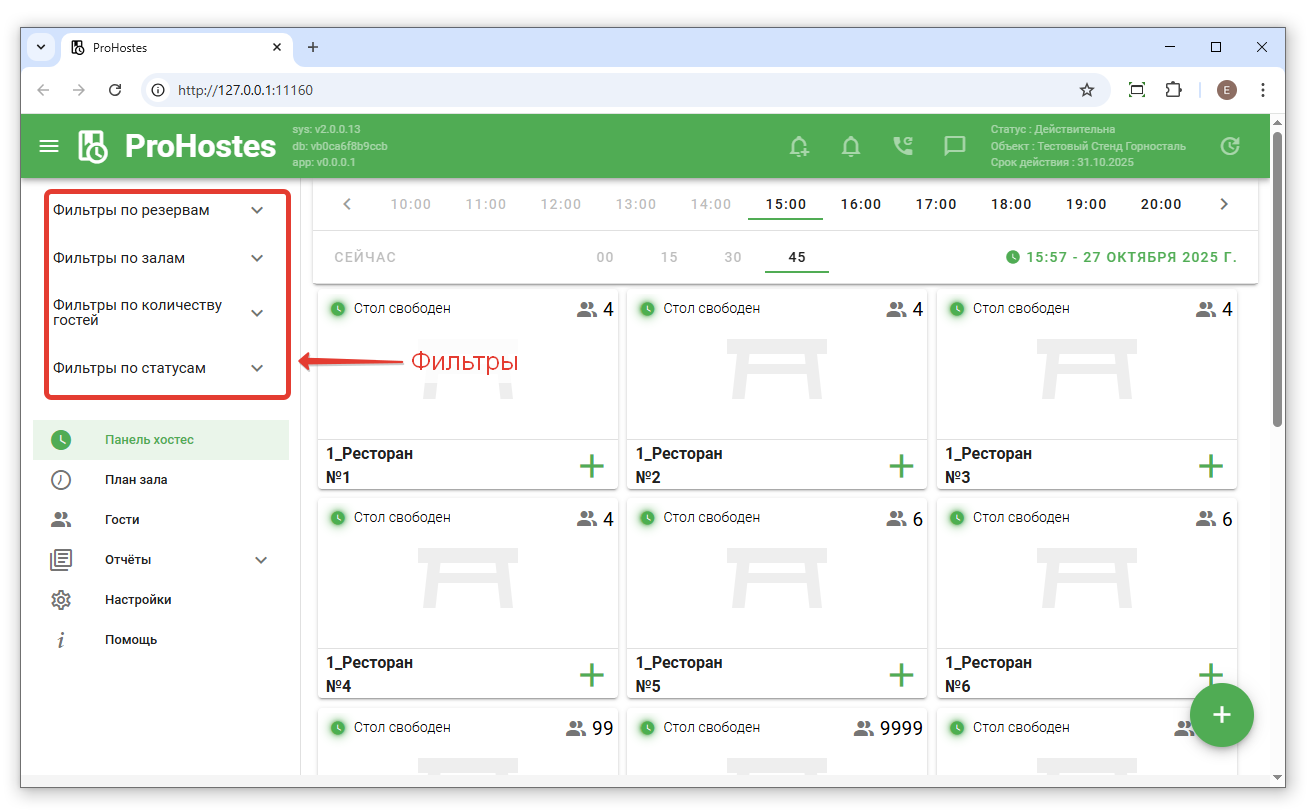Open План зала in the sidebar
Screen dimensions: 1308x810
[136, 480]
